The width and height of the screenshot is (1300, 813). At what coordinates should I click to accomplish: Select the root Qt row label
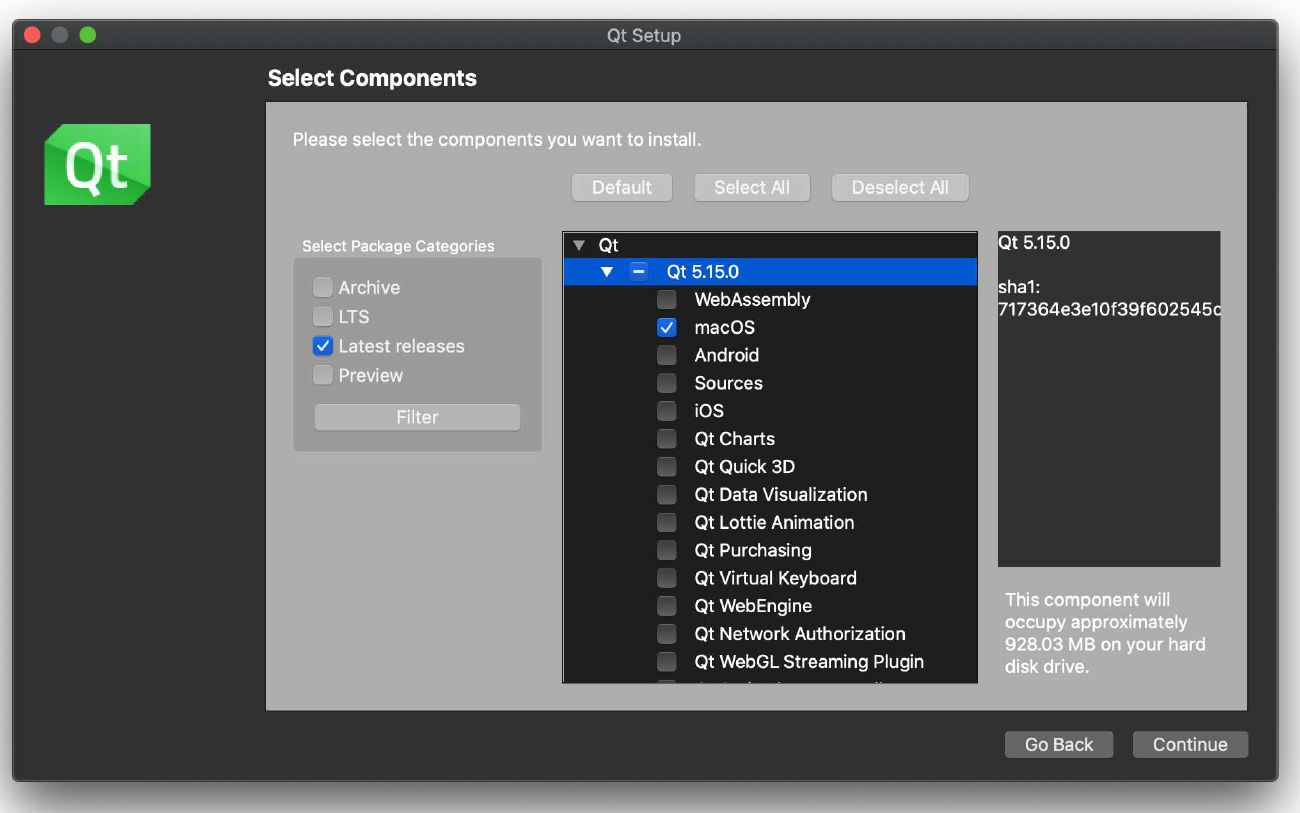pos(609,245)
